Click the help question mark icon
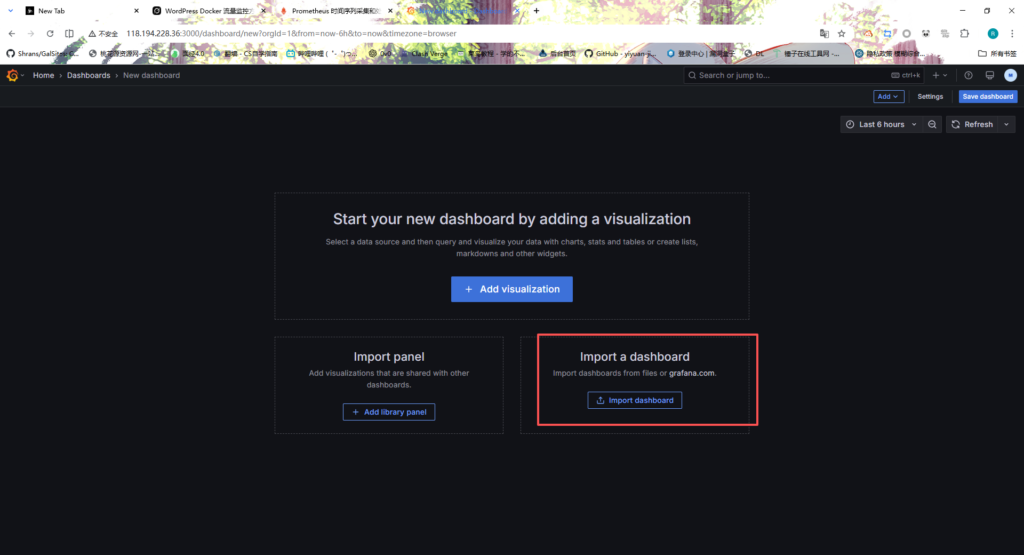Image resolution: width=1024 pixels, height=555 pixels. pyautogui.click(x=968, y=75)
